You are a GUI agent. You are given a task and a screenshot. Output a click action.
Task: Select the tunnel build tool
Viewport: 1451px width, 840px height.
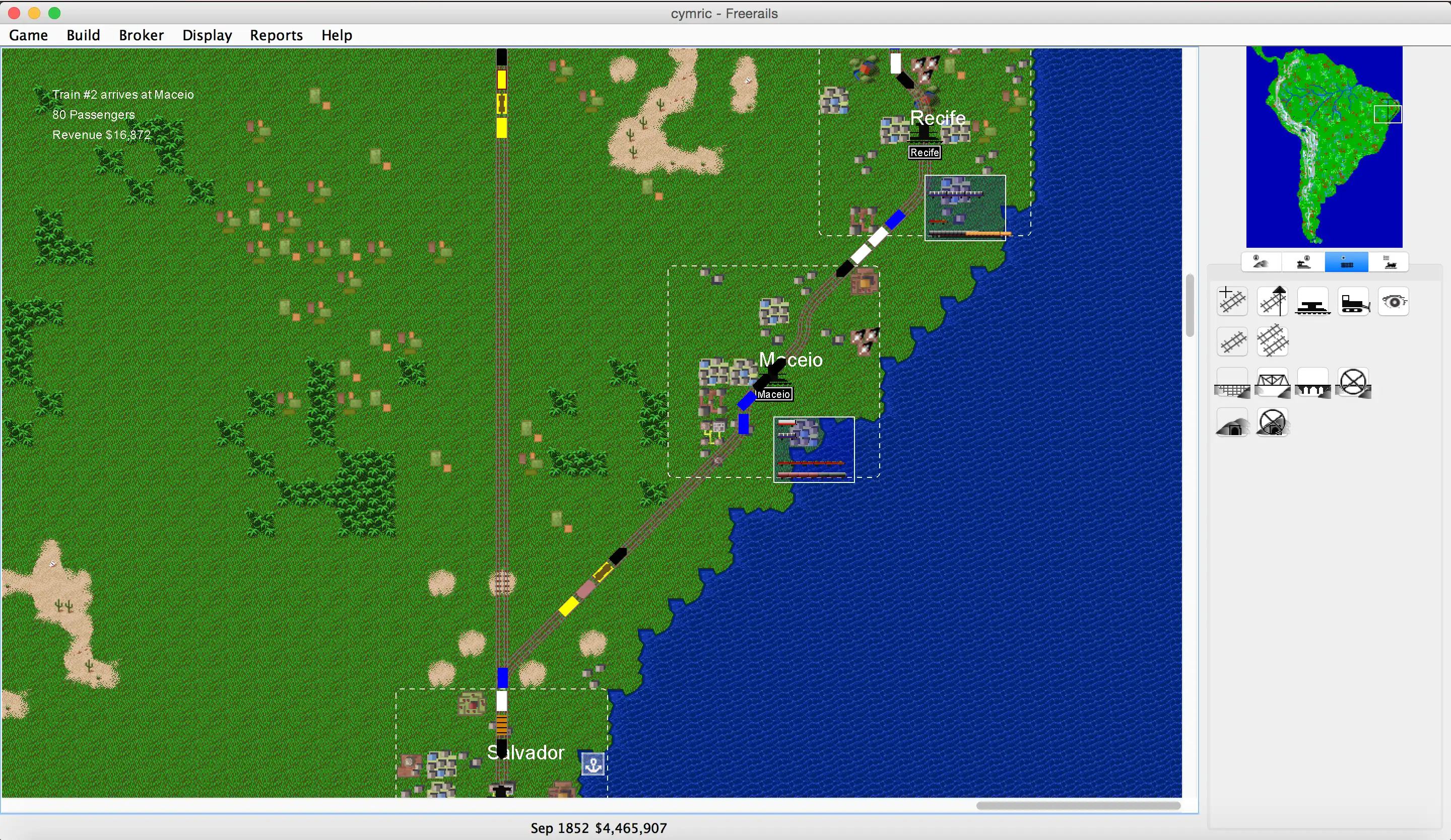1231,423
